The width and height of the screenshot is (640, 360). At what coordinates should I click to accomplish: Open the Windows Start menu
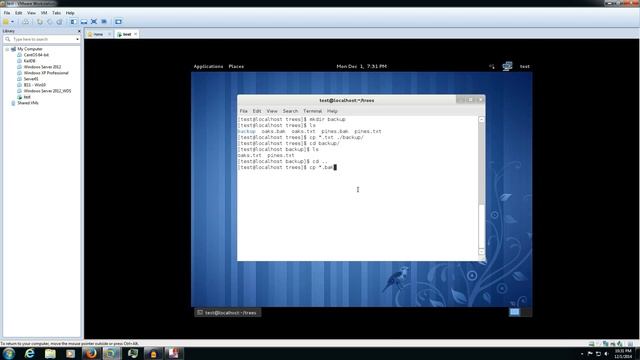[x=9, y=353]
